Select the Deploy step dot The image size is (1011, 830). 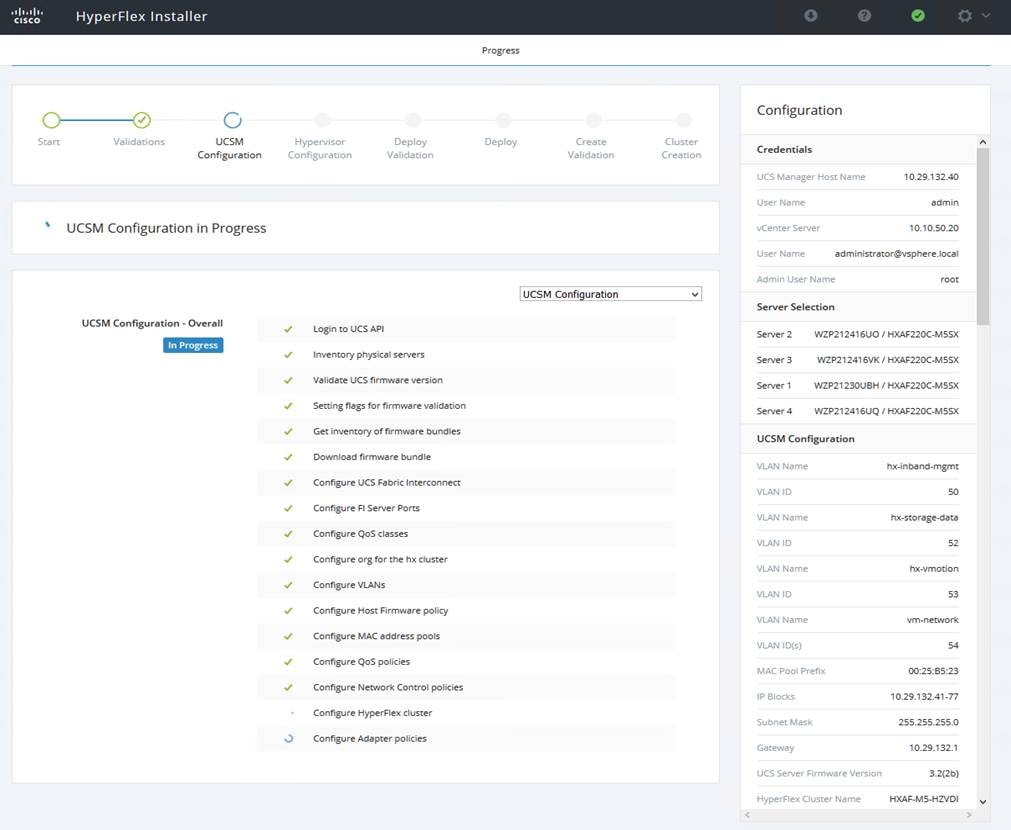point(503,120)
